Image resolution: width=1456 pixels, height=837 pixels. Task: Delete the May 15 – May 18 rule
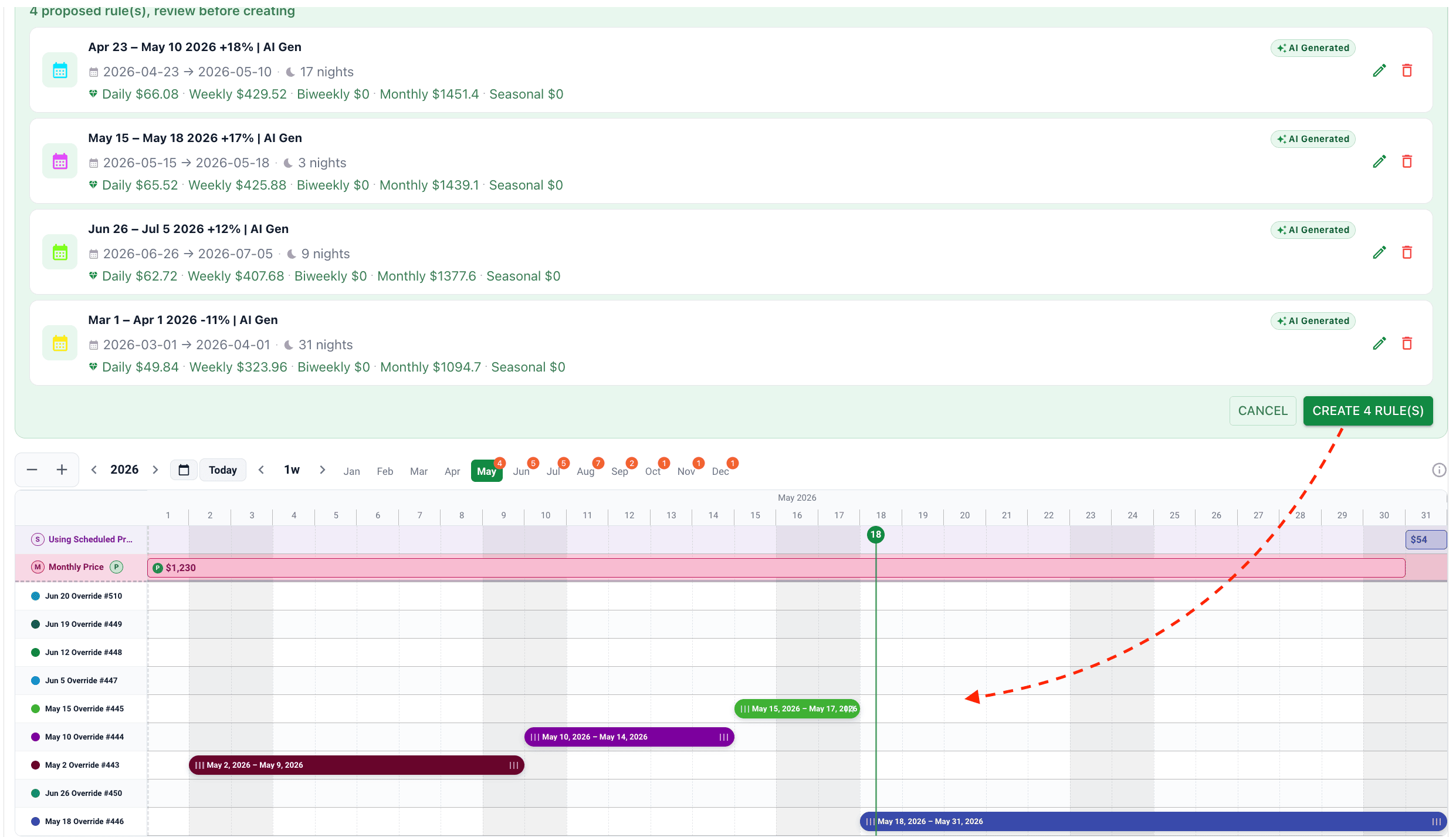(x=1407, y=161)
